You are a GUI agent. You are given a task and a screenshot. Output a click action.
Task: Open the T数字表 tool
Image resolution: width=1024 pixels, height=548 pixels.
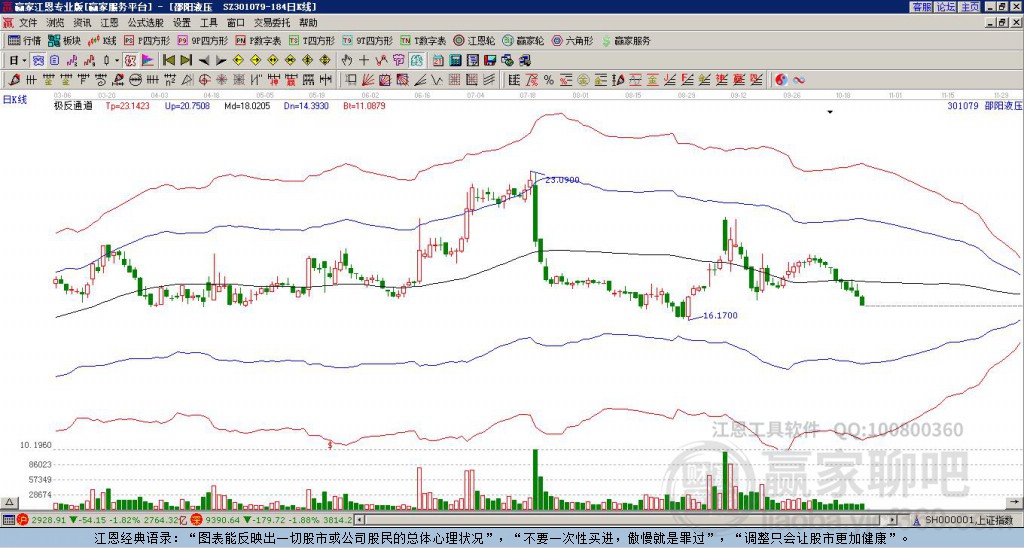(424, 40)
